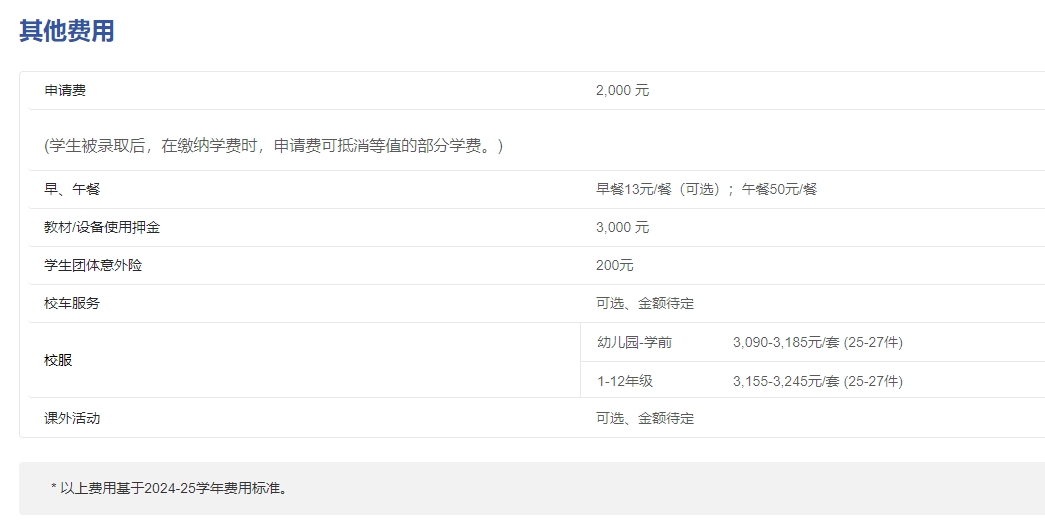Select the 早、午餐 row label
Image resolution: width=1045 pixels, height=526 pixels.
72,189
